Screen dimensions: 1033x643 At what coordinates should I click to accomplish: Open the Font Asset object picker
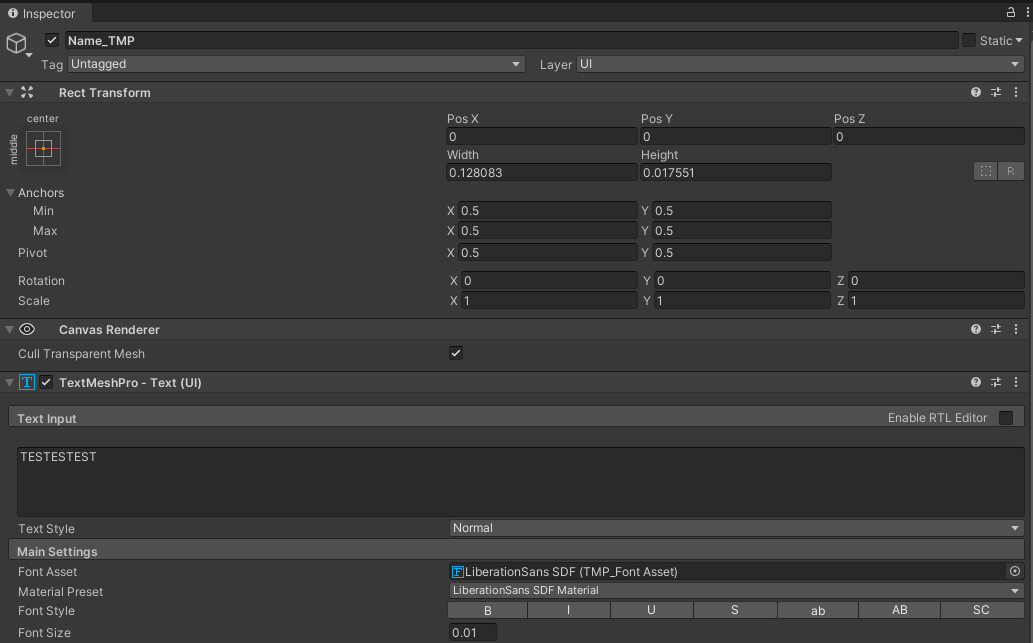click(x=1017, y=571)
